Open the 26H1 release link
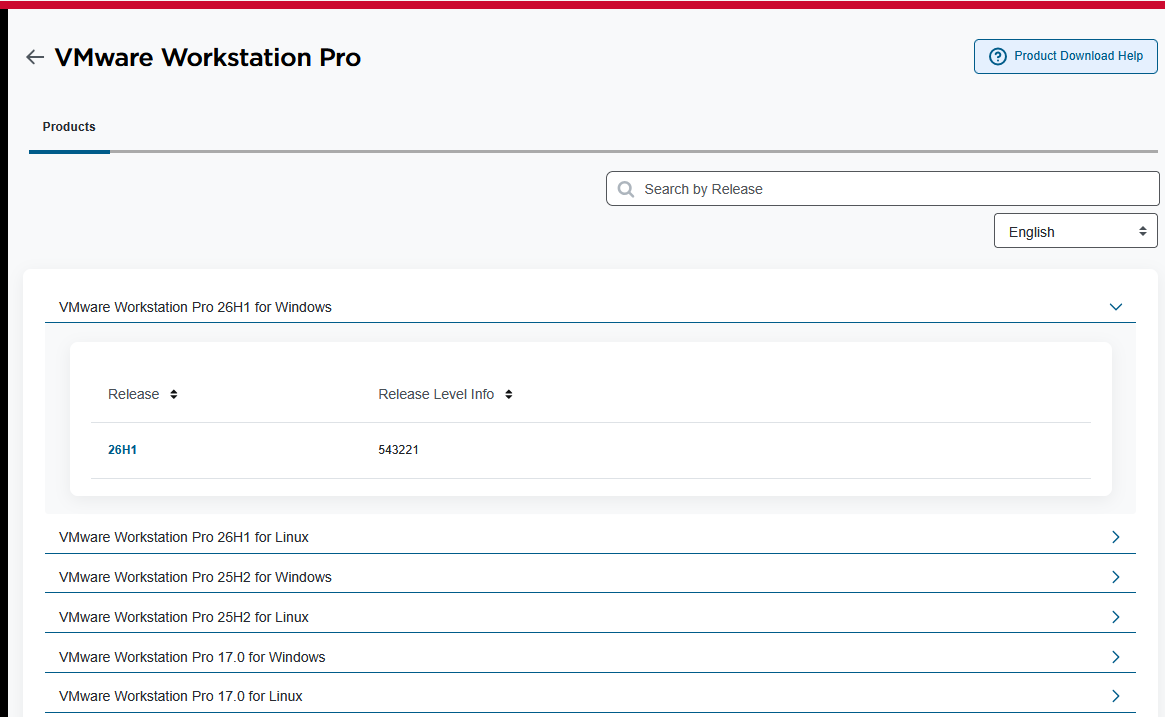This screenshot has width=1165, height=717. [x=123, y=450]
